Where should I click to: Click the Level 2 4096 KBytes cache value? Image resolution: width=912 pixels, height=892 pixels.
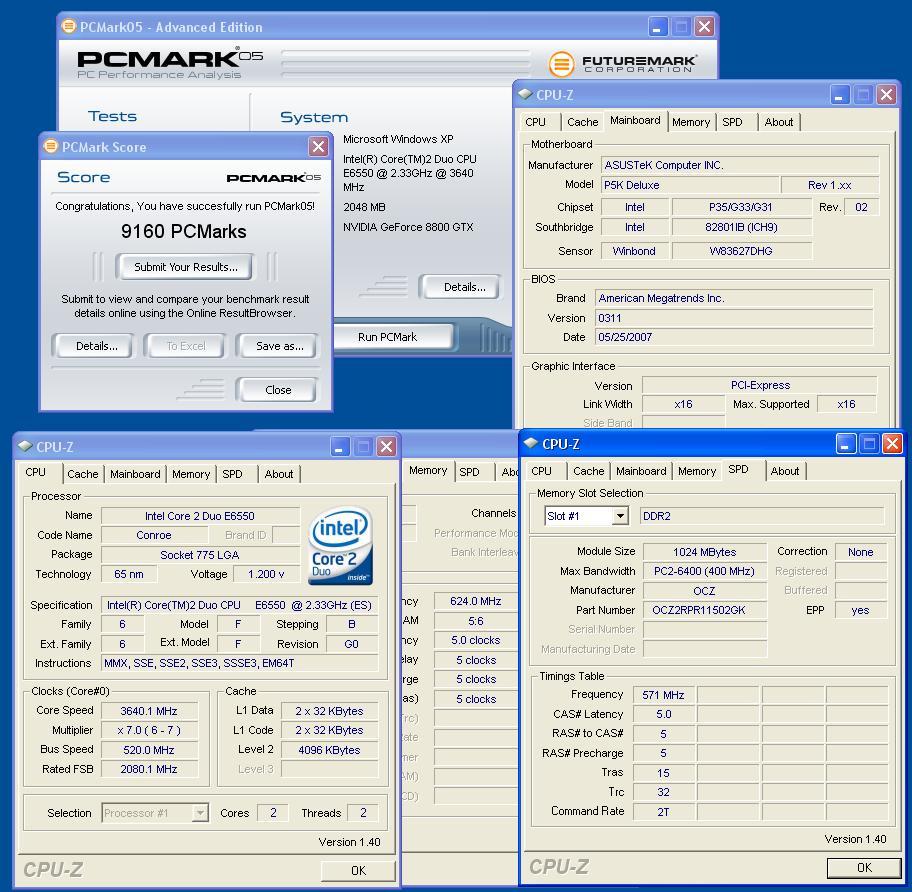[x=329, y=750]
